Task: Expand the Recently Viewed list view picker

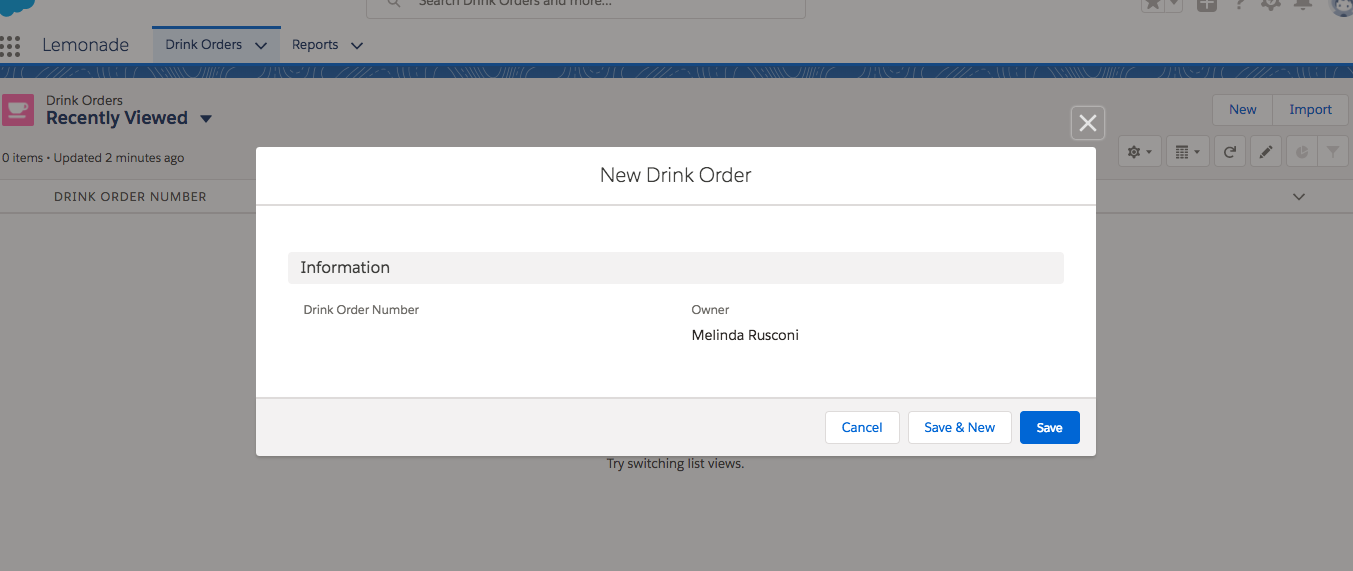Action: 206,119
